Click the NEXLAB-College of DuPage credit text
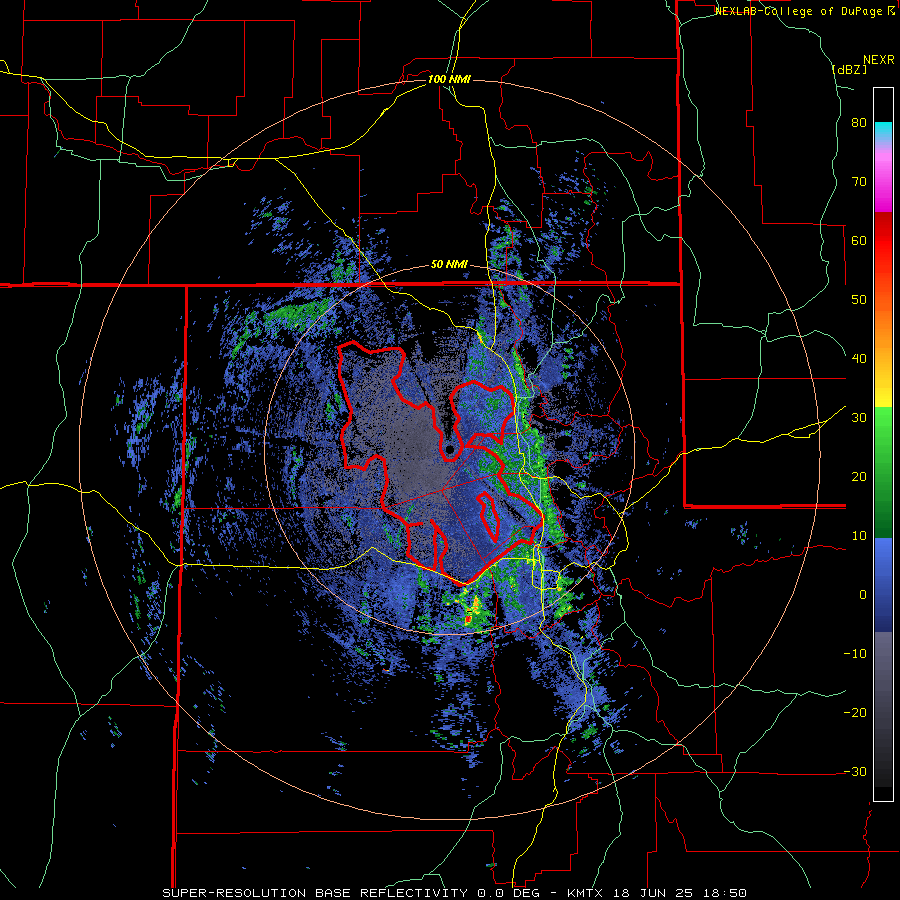The image size is (900, 900). pos(804,11)
